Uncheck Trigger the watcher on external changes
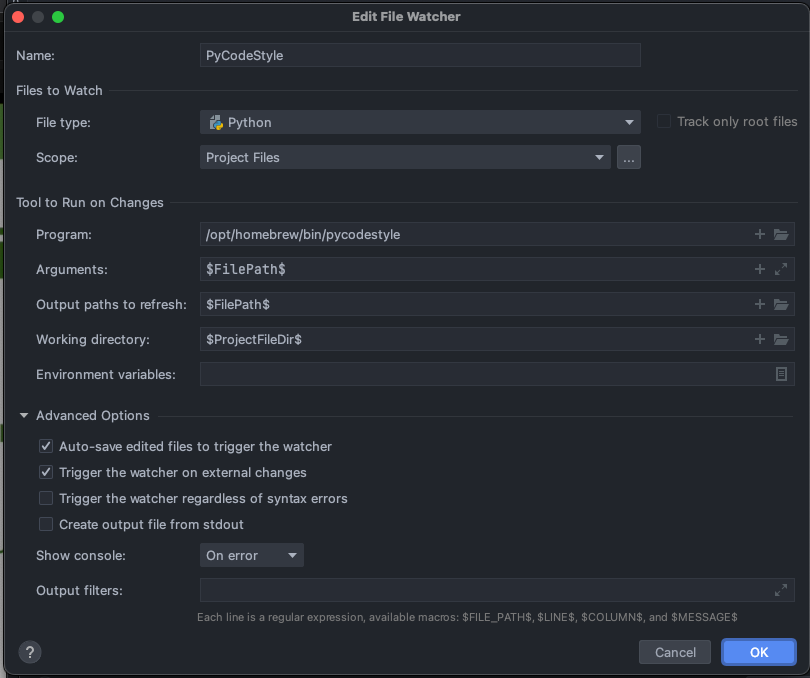The width and height of the screenshot is (810, 678). pos(46,473)
